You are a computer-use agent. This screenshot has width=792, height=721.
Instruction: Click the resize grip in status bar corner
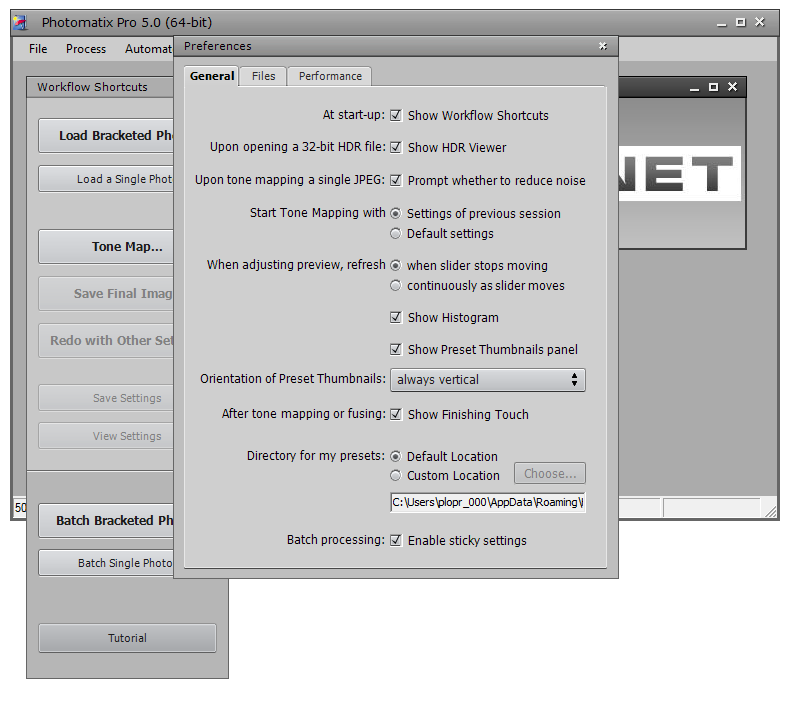coord(771,512)
